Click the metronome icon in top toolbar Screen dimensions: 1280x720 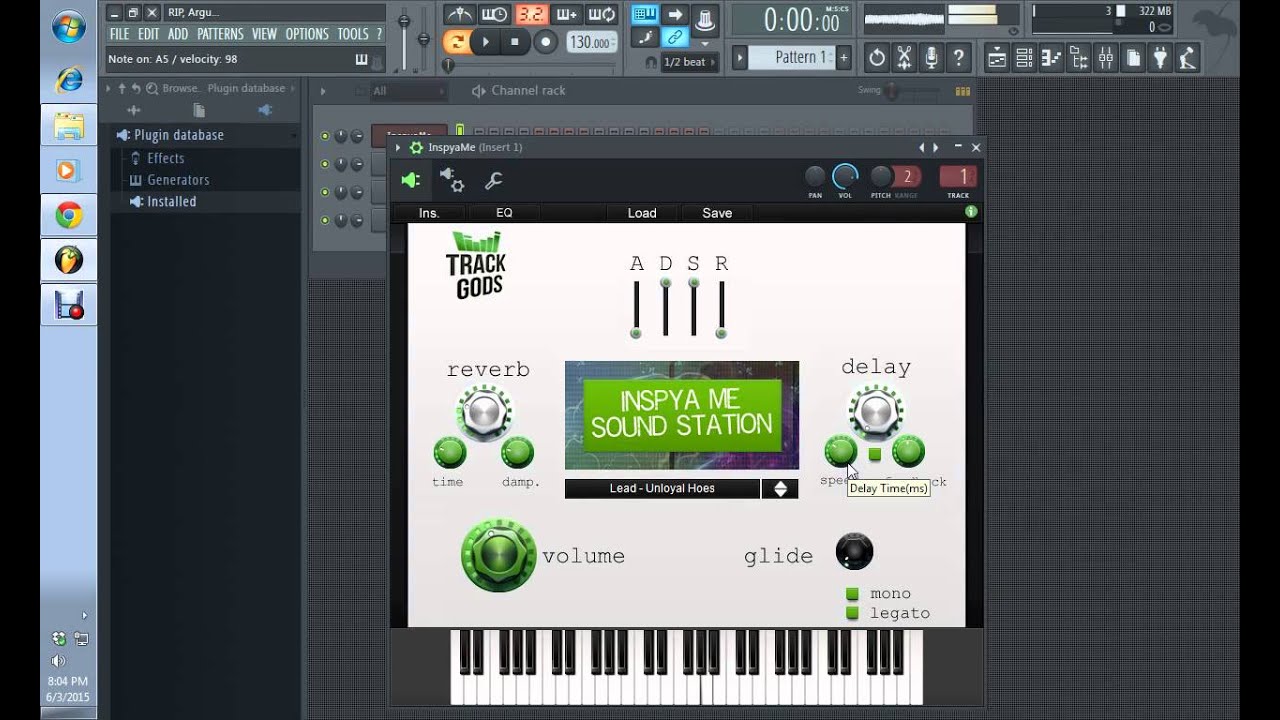[x=460, y=14]
